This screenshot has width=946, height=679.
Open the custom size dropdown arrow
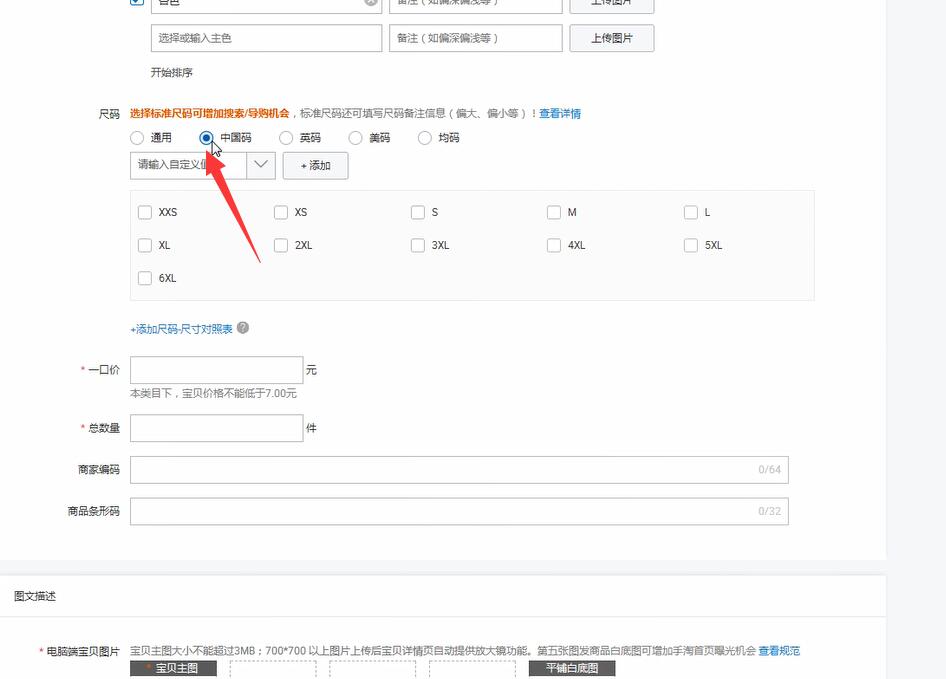(x=261, y=165)
